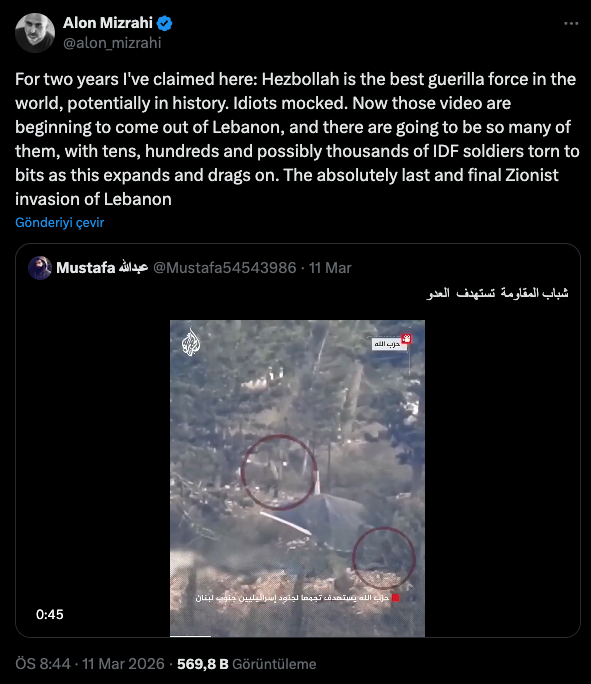Open Alon Mizrahi's profile avatar
The width and height of the screenshot is (591, 684).
(x=35, y=33)
